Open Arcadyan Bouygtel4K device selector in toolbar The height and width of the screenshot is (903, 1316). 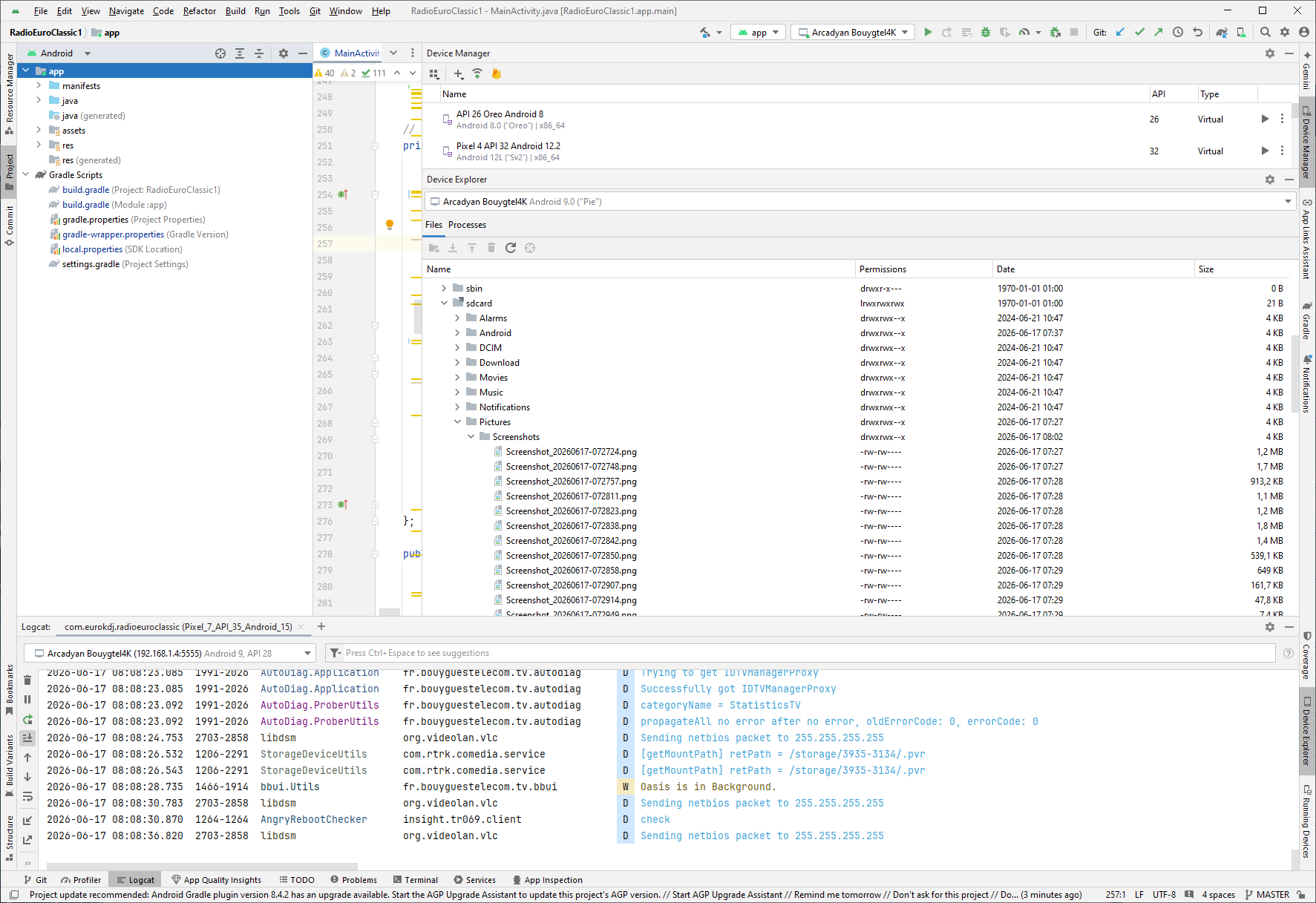tap(852, 33)
